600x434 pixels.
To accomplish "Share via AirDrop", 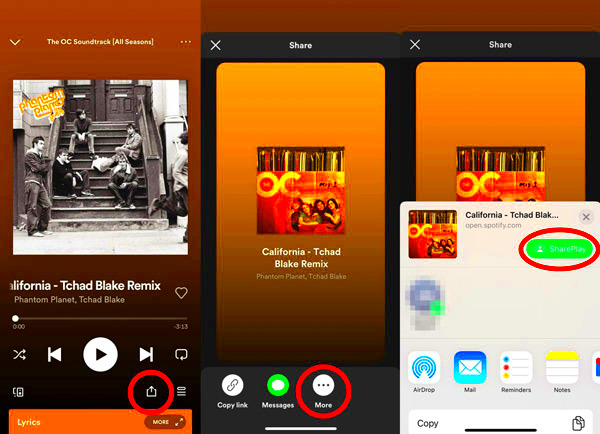I will (x=424, y=372).
